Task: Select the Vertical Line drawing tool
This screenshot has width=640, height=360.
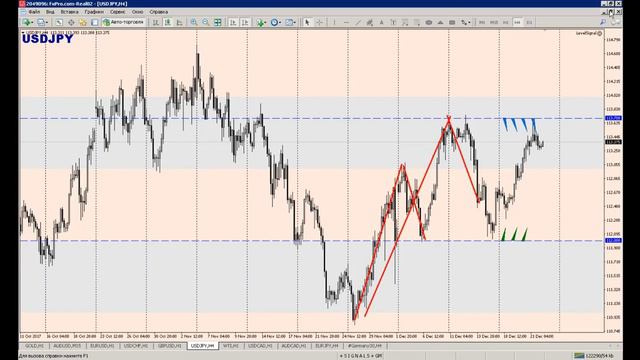Action: 334,22
